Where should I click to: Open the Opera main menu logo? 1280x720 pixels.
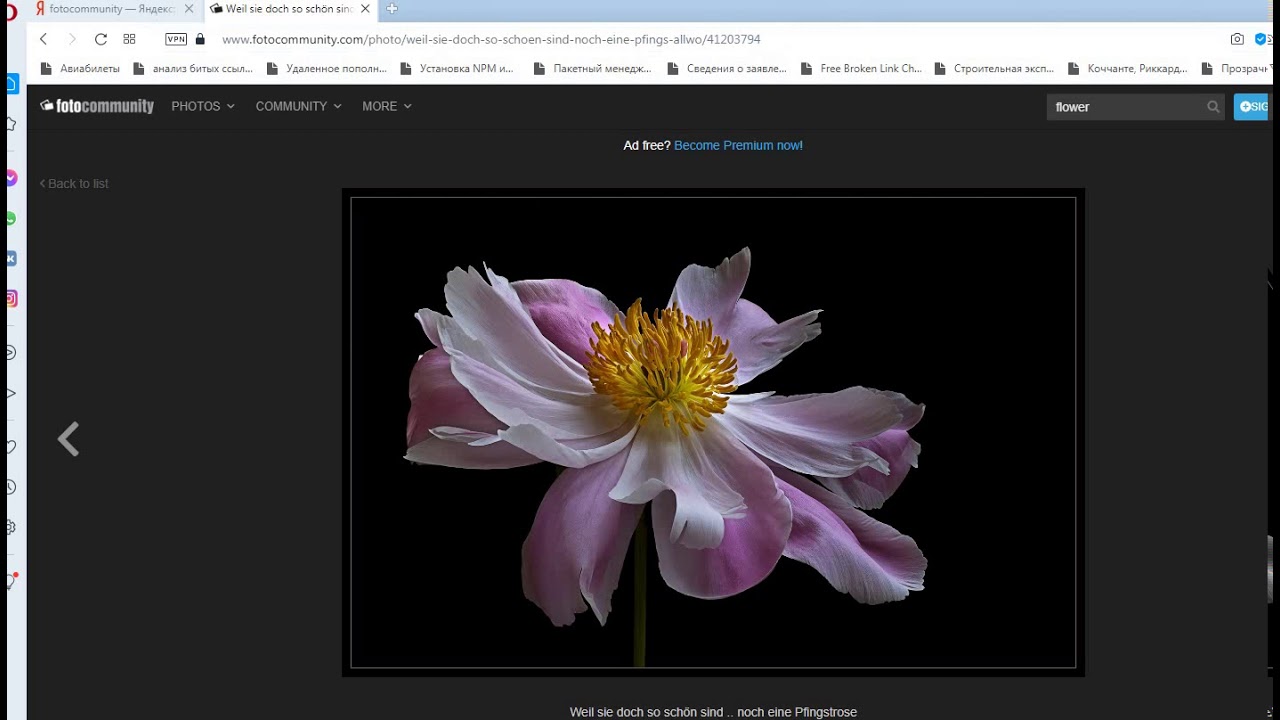pos(11,11)
